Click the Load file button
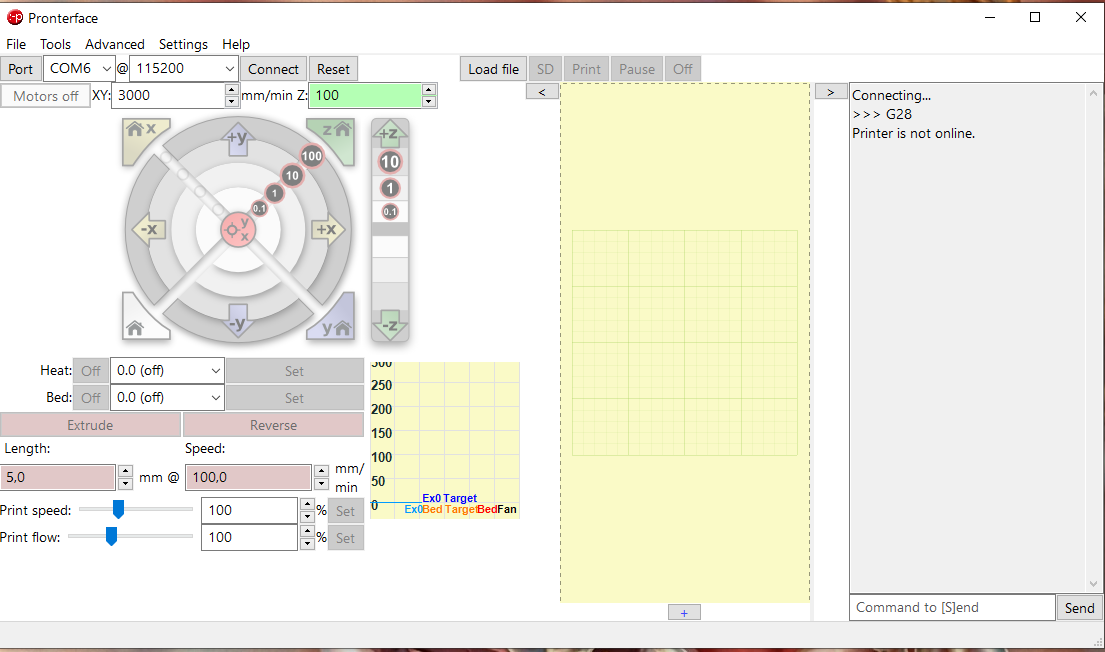The height and width of the screenshot is (652, 1105). click(493, 69)
